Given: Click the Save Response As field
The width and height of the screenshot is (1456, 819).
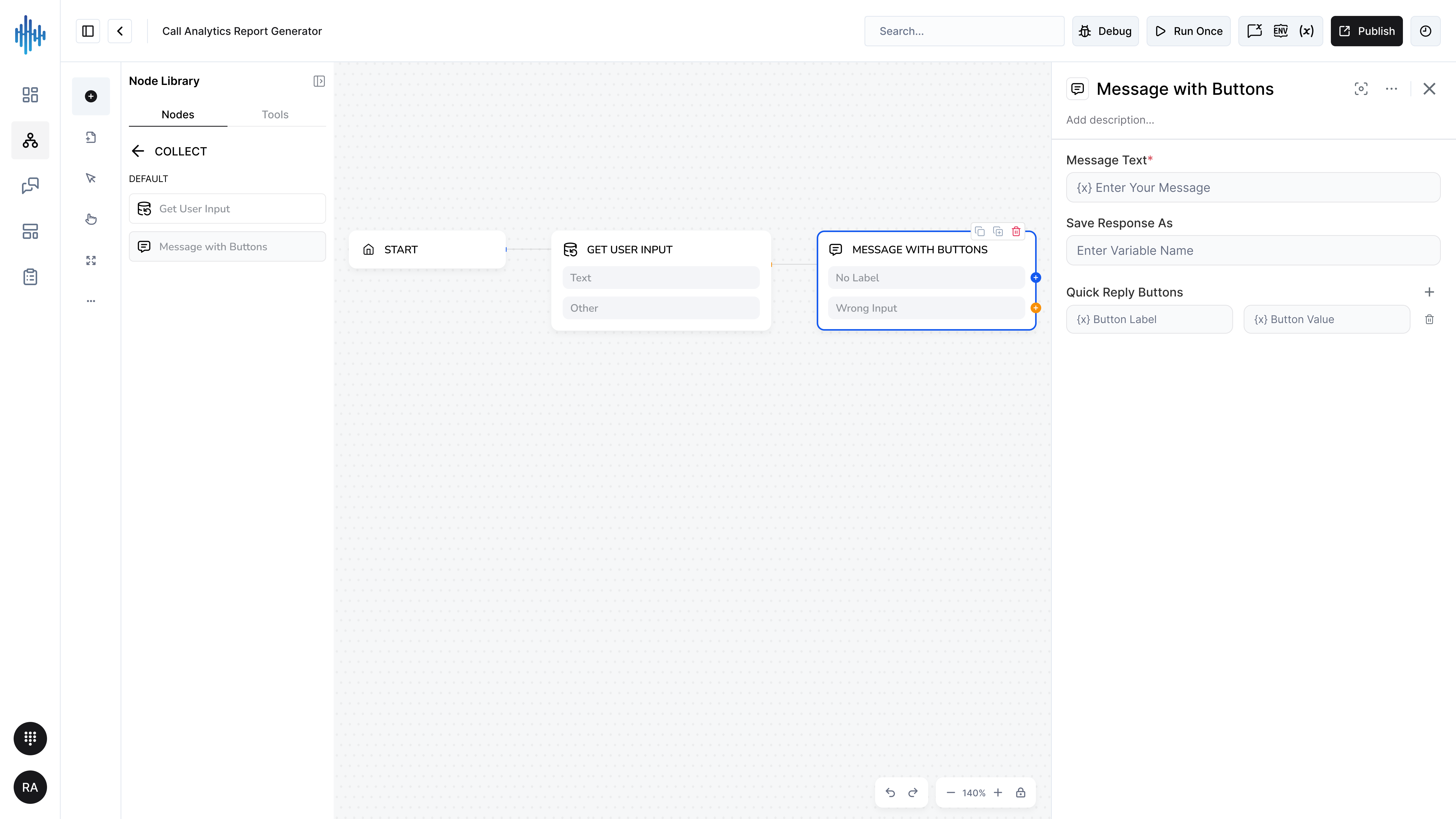Looking at the screenshot, I should (x=1253, y=251).
